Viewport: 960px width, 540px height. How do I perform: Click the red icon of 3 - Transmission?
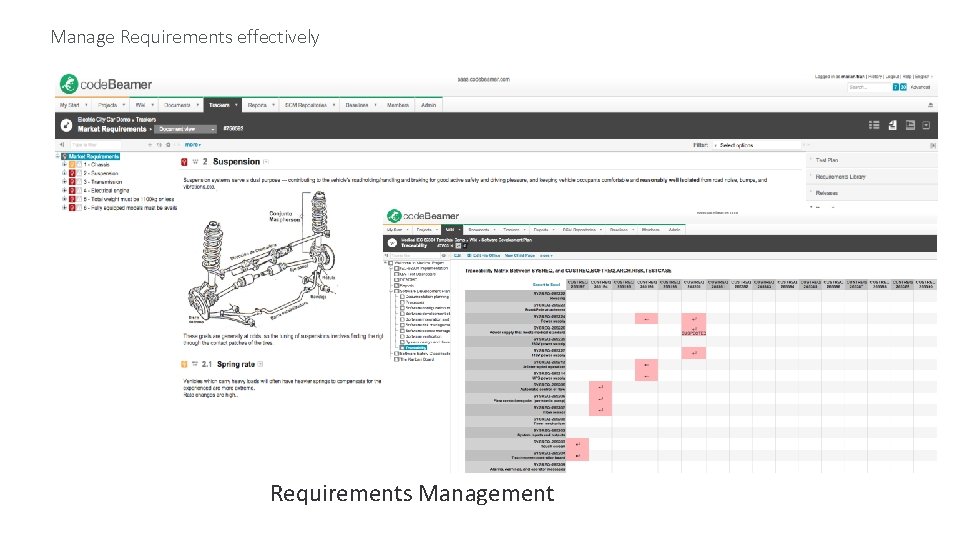[72, 182]
